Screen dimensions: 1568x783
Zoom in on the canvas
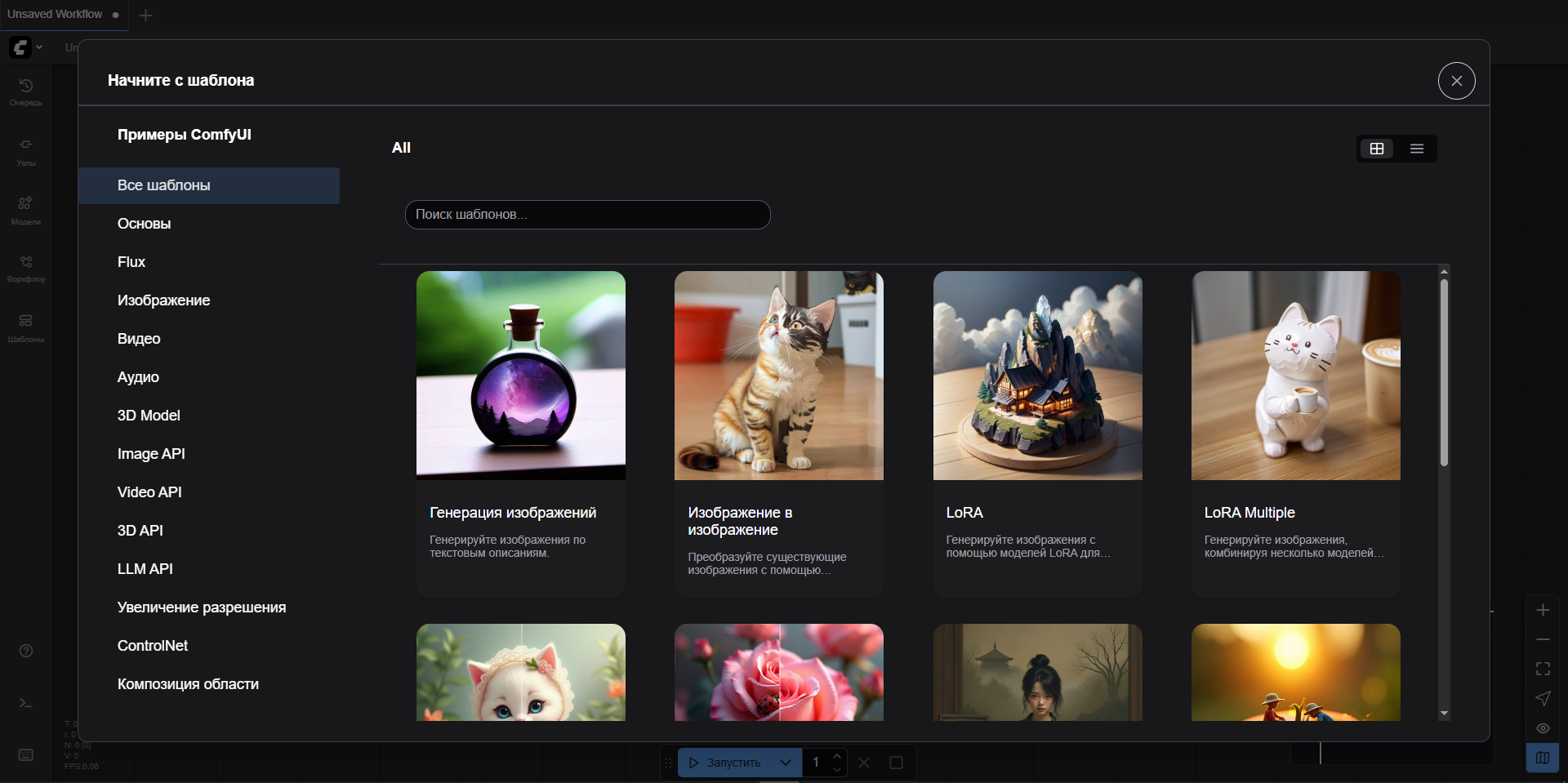[1543, 610]
